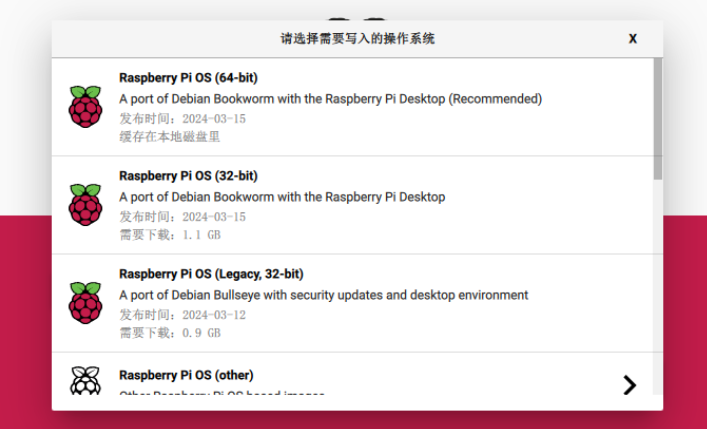Click Debian Bullseye security updates description
The width and height of the screenshot is (707, 429).
324,295
